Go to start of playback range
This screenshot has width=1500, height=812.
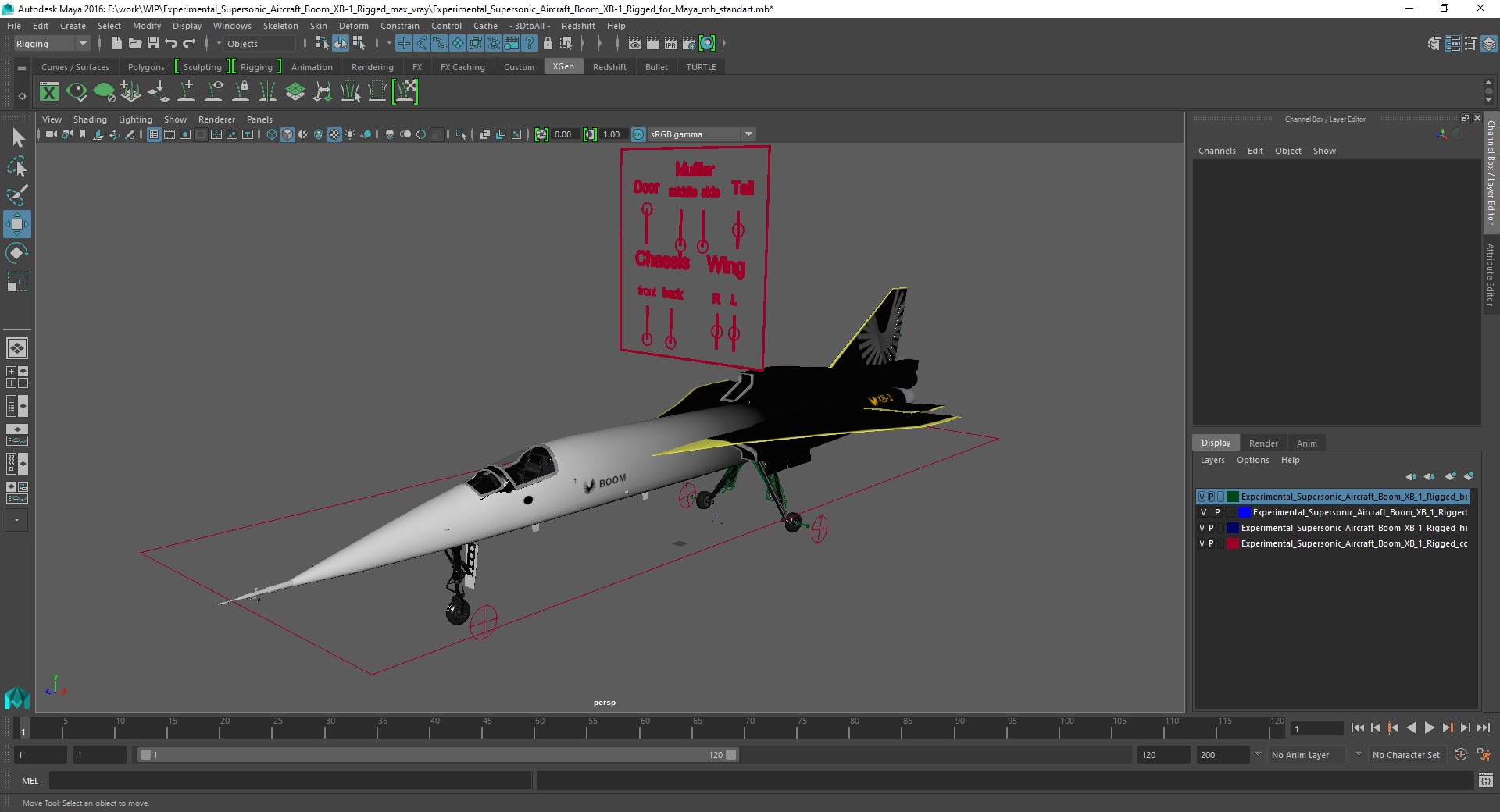coord(1357,728)
